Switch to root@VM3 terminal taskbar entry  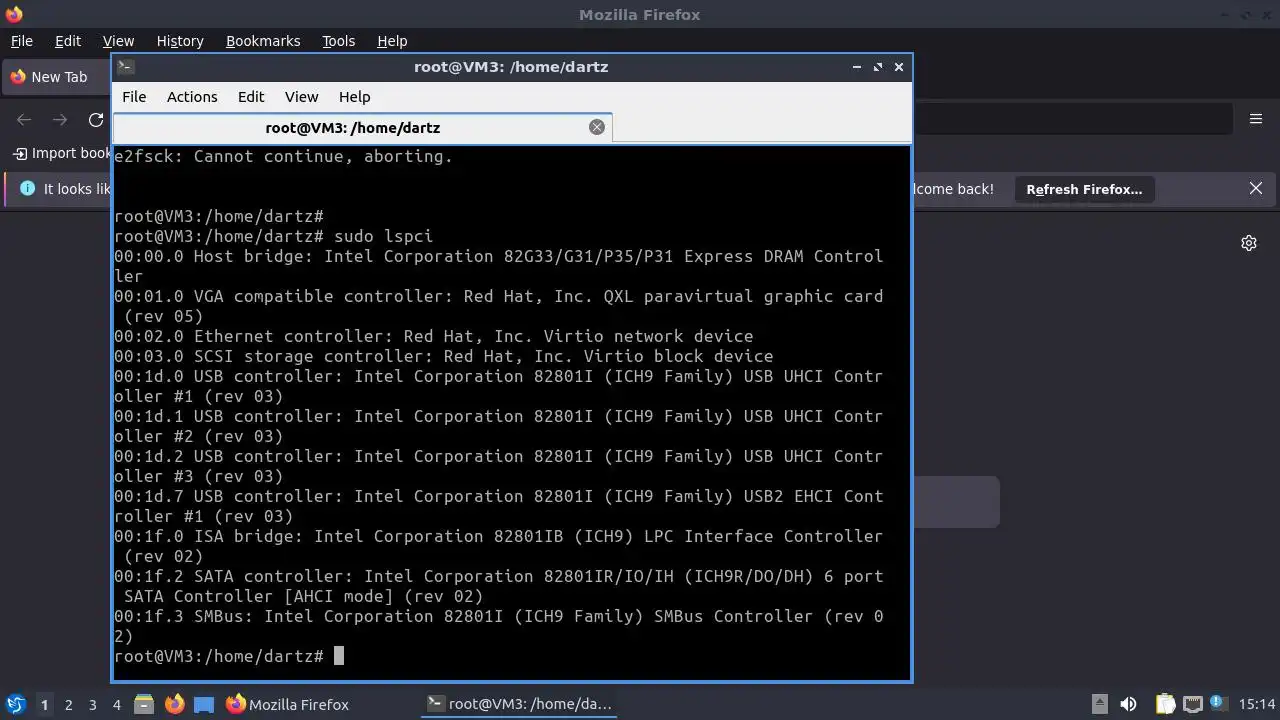click(x=520, y=704)
